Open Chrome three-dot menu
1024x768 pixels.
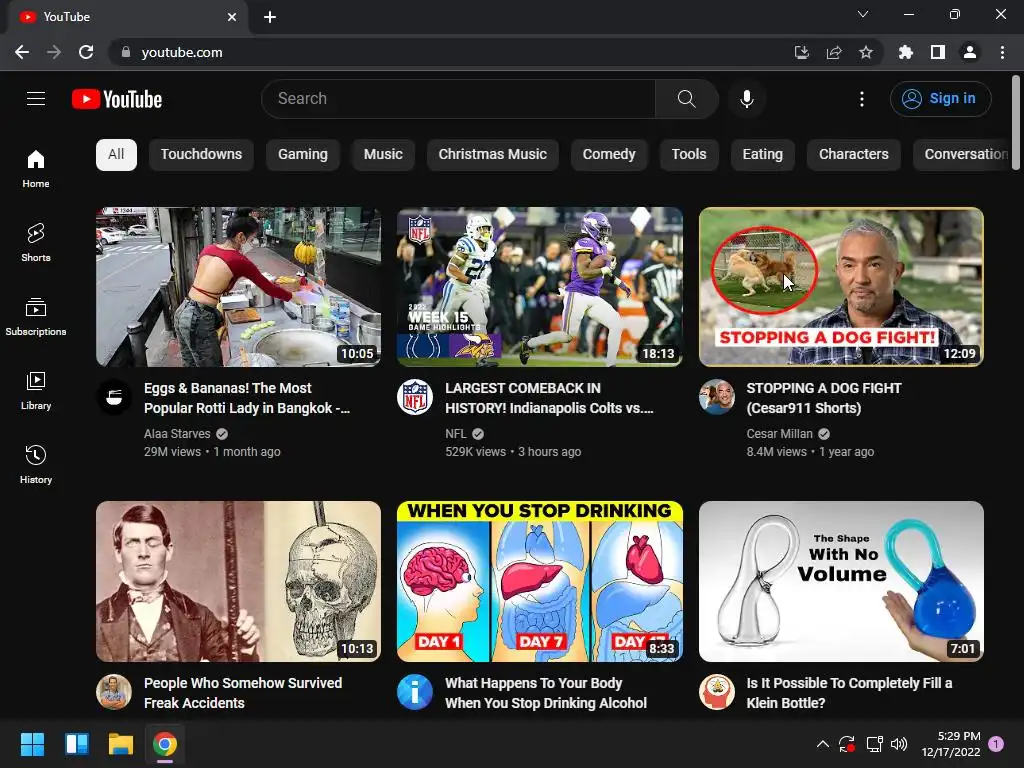point(1002,52)
